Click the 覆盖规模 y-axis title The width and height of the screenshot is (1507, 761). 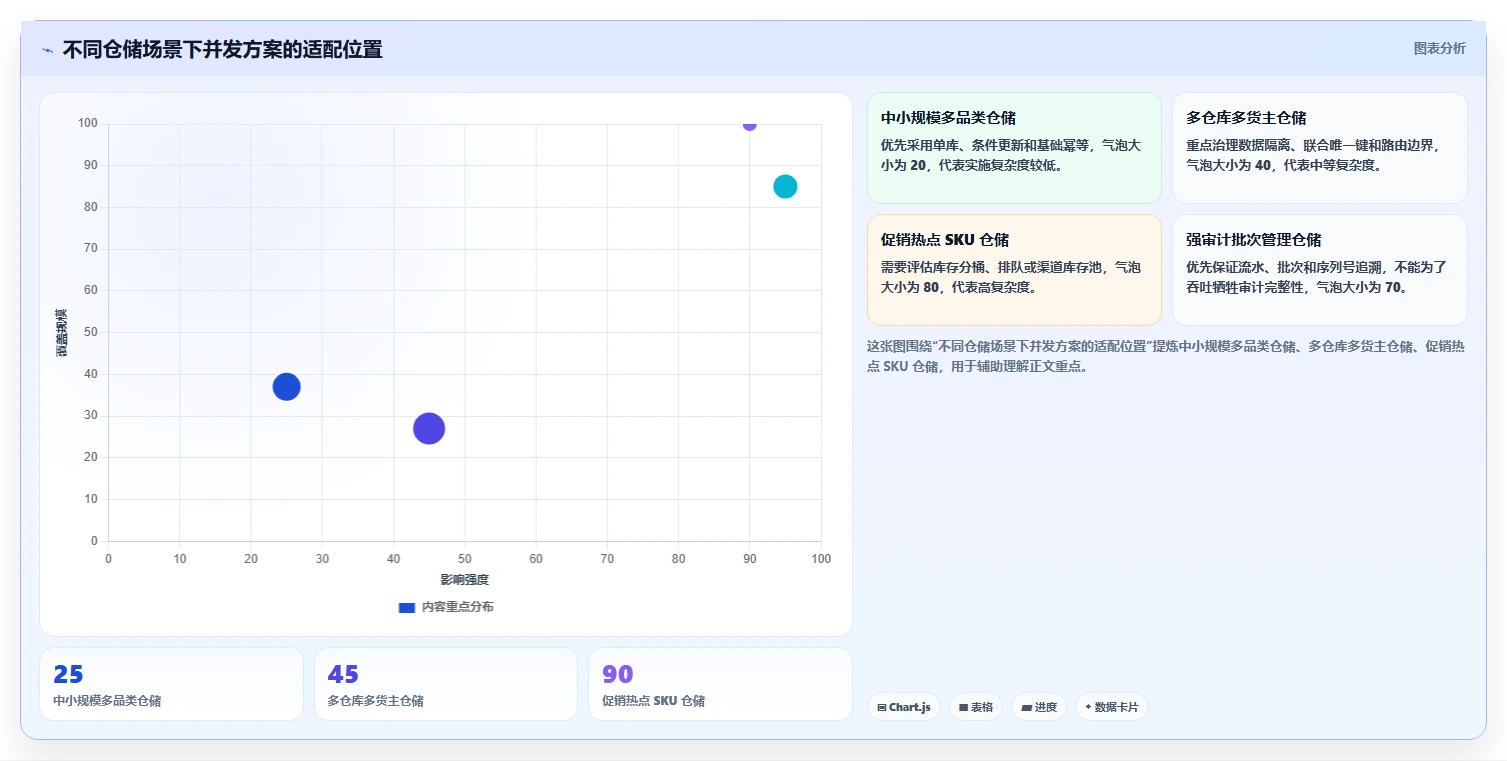[x=61, y=333]
